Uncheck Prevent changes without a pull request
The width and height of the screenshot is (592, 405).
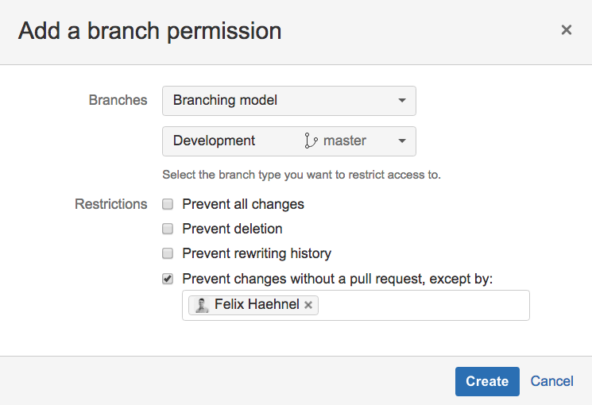tap(168, 279)
